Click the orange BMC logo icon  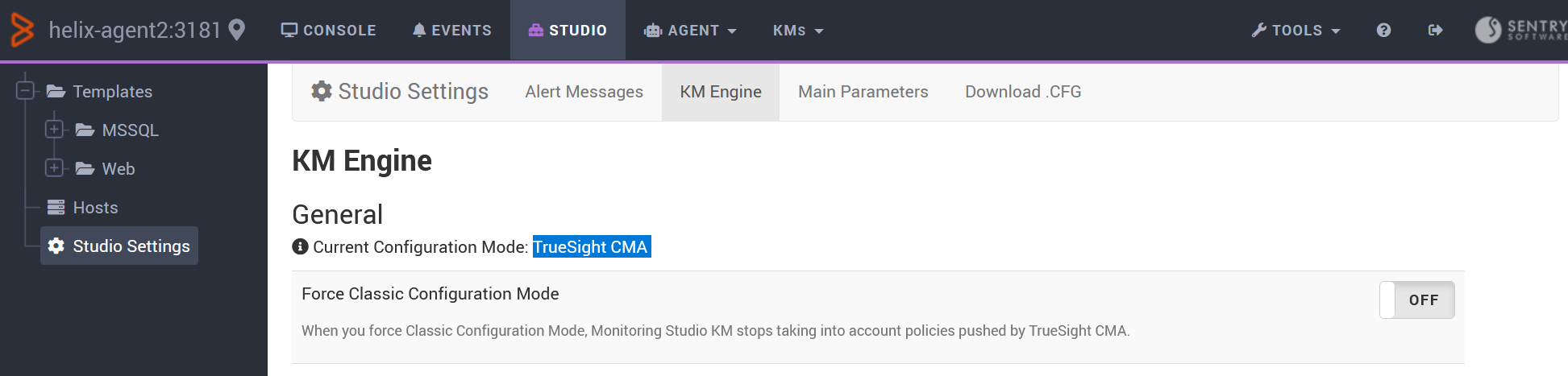click(22, 31)
